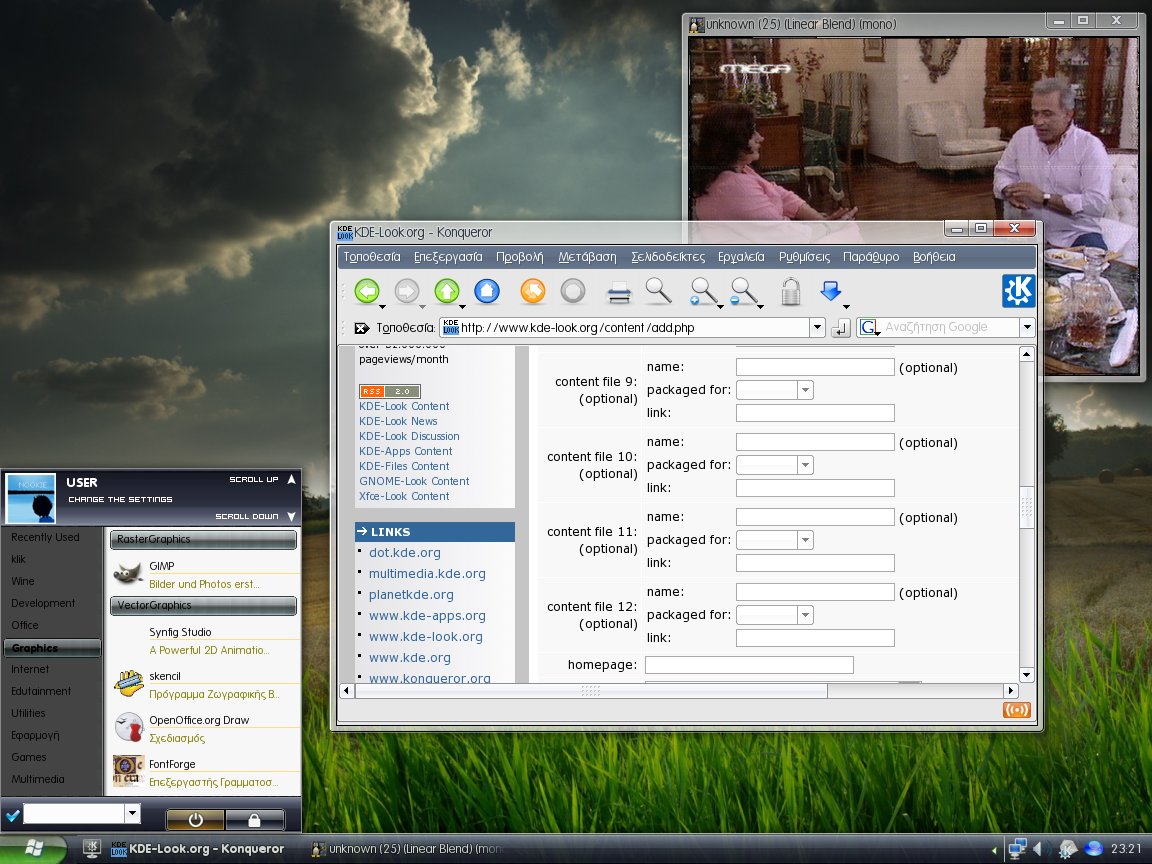Open the KDE-Look News link
Image resolution: width=1152 pixels, height=864 pixels.
point(398,421)
